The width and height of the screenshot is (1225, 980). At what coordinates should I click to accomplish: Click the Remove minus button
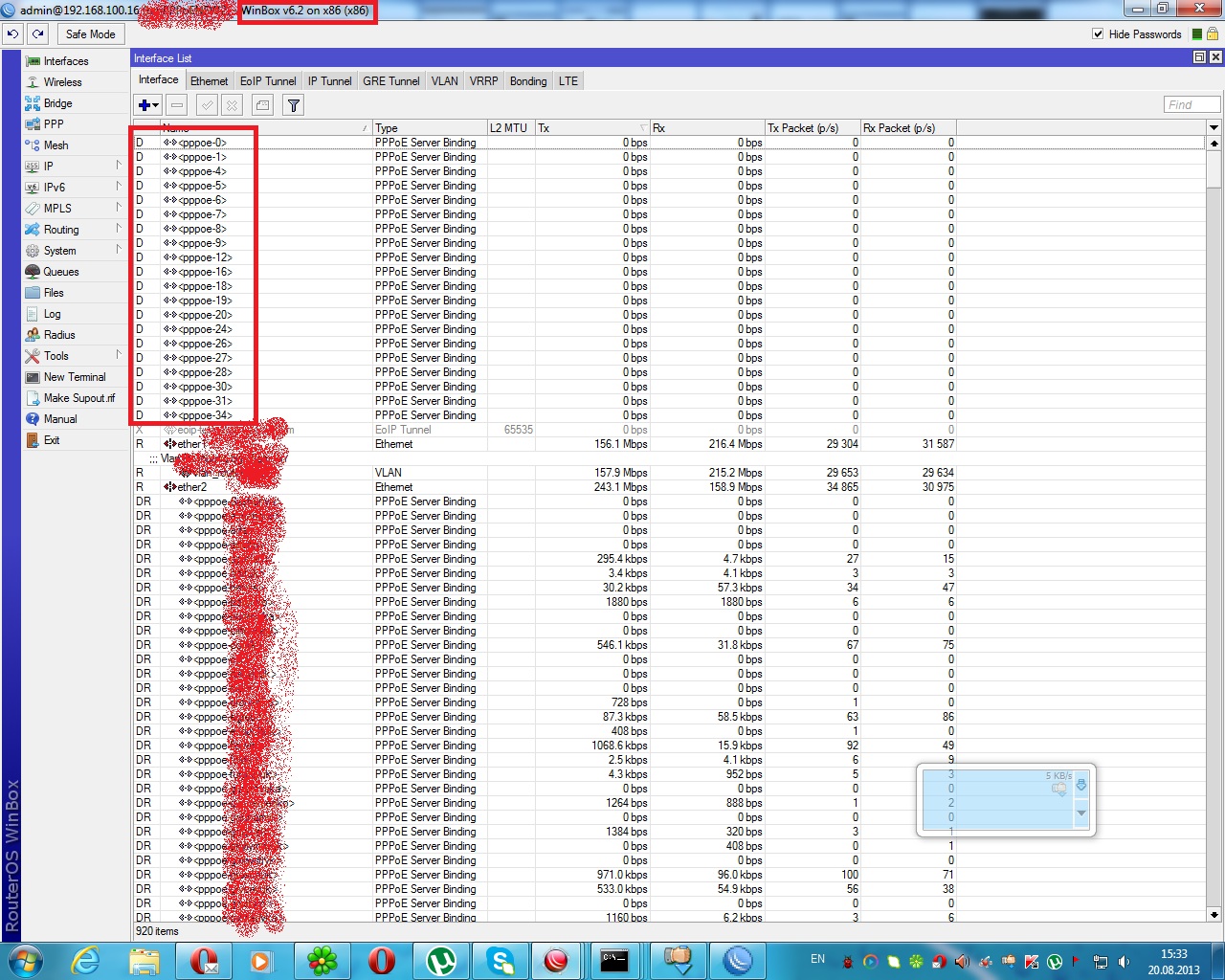(x=177, y=105)
